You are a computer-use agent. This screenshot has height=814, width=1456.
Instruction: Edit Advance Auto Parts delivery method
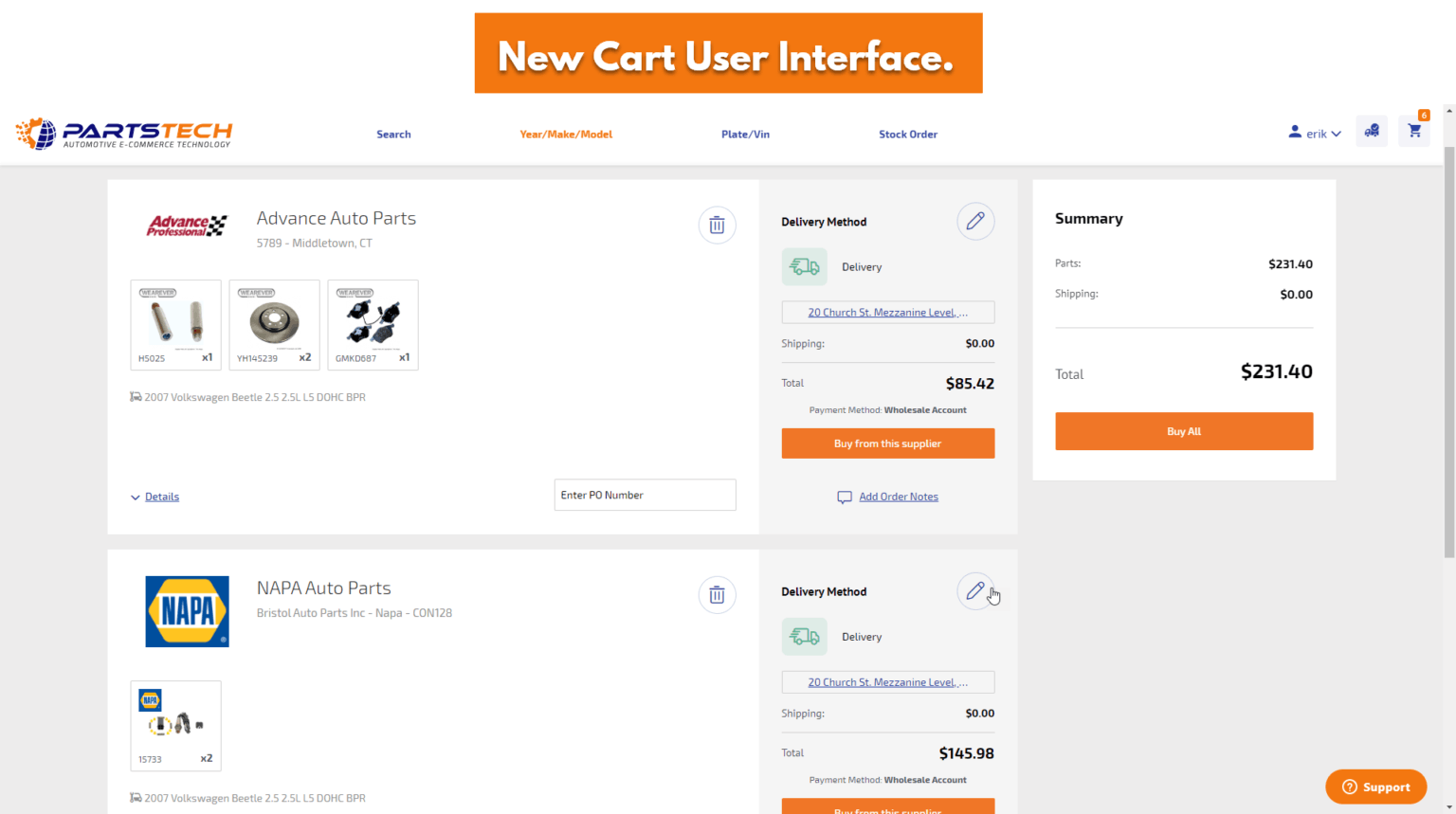pos(975,222)
